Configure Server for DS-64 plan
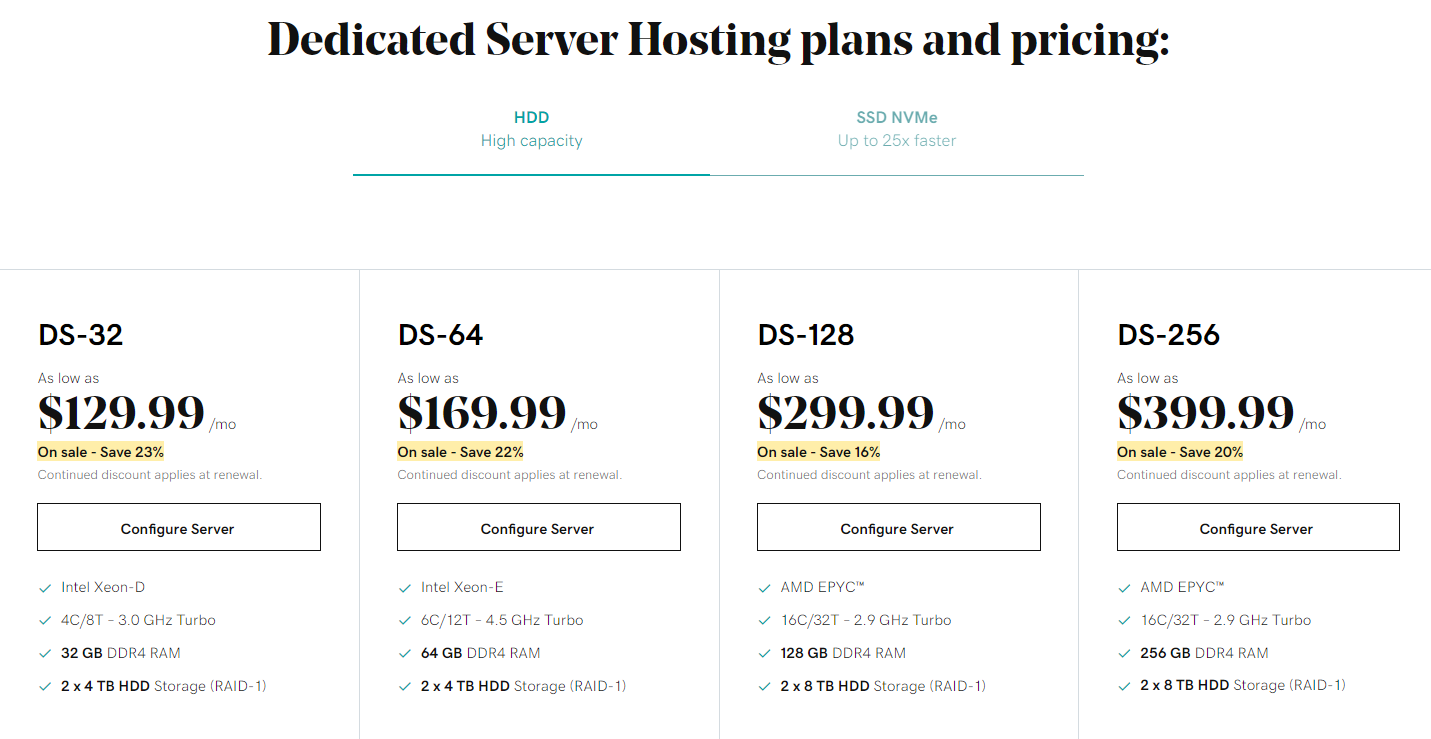This screenshot has height=739, width=1431. pos(539,527)
